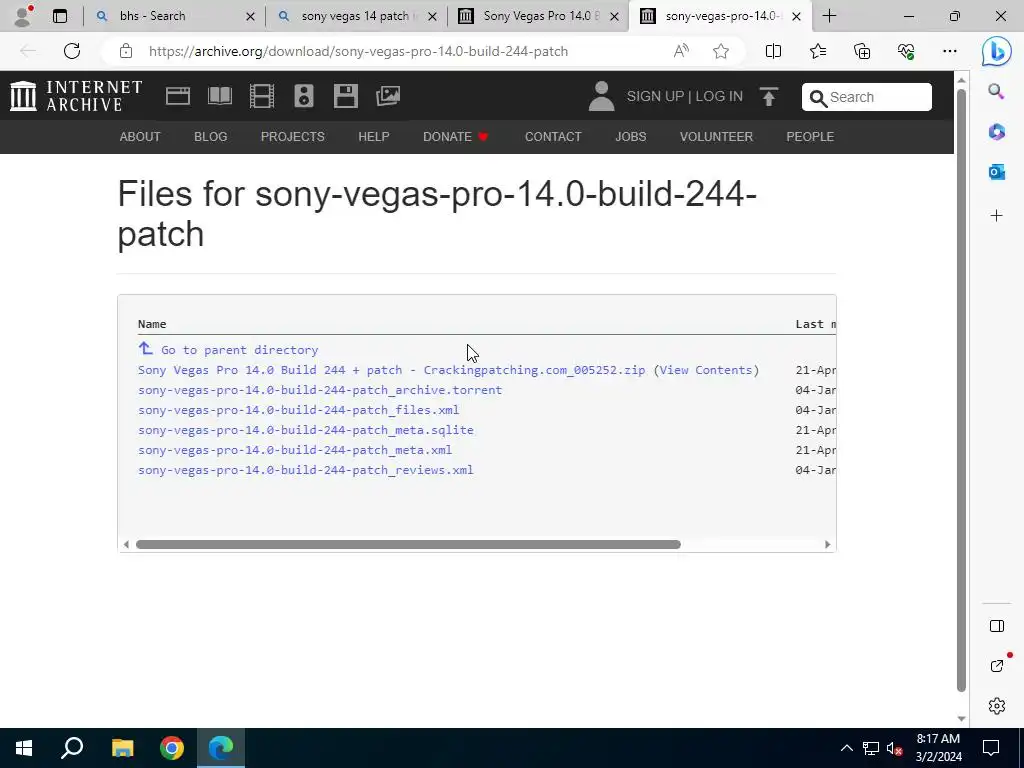
Task: Open the patch_meta.sqlite link
Action: [306, 430]
